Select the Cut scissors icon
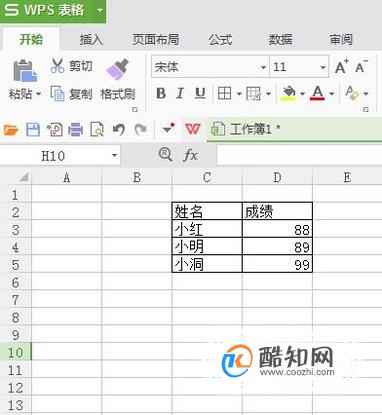The image size is (382, 415). [x=57, y=65]
